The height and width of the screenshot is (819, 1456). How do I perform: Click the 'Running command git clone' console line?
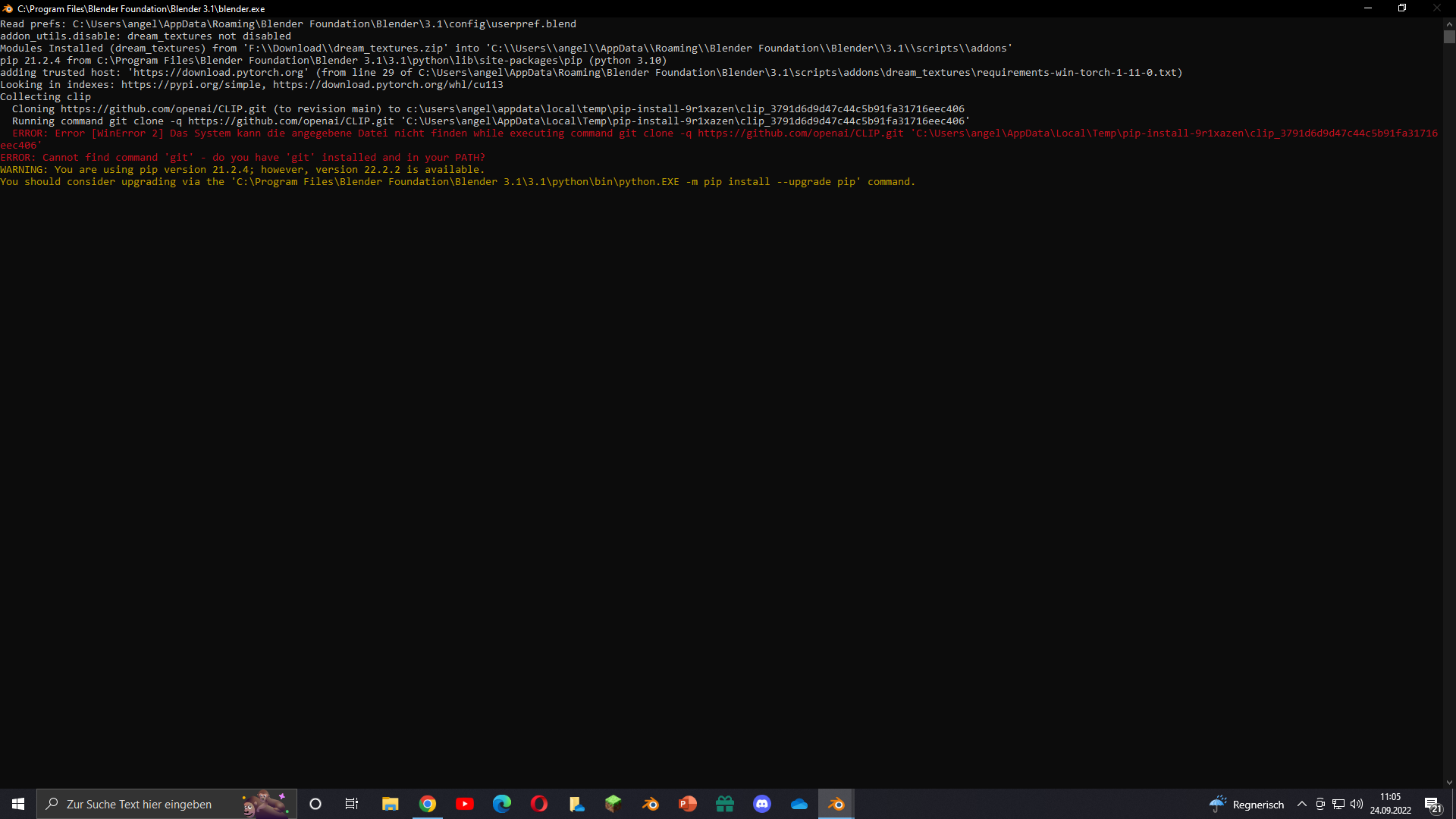(491, 121)
